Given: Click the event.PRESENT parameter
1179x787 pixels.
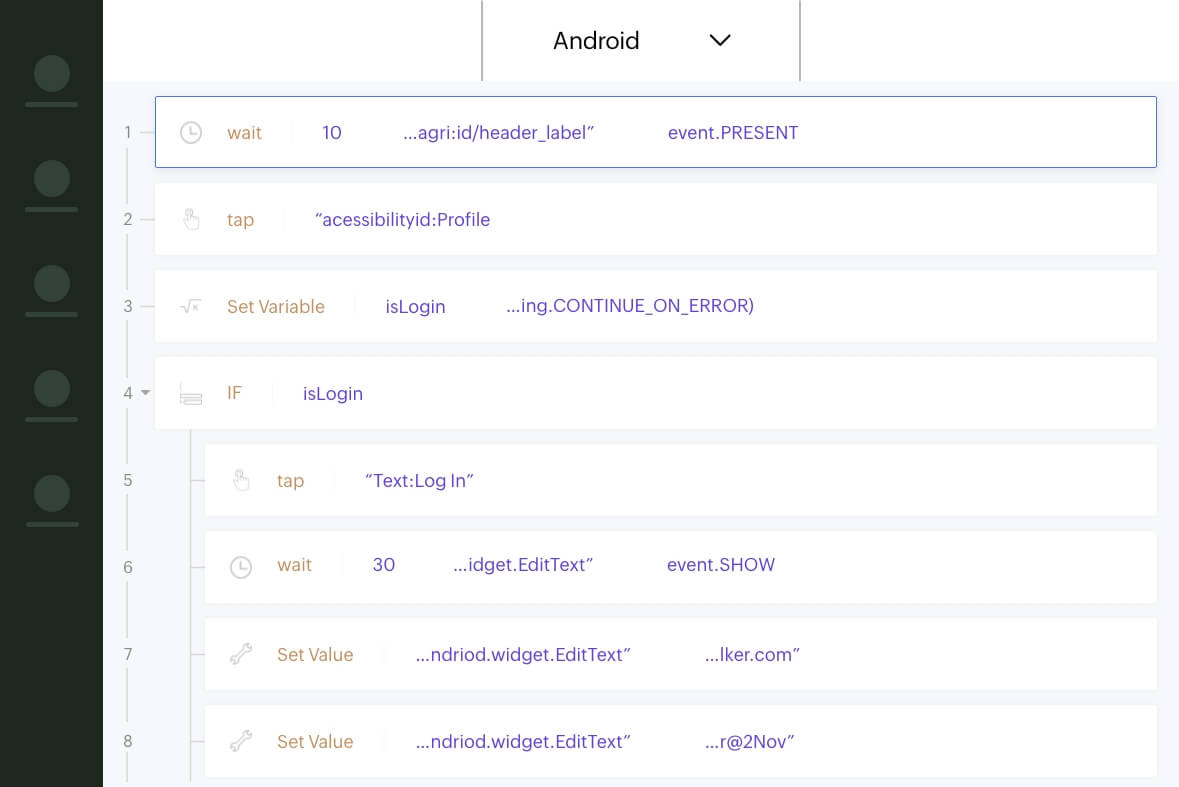Looking at the screenshot, I should coord(733,133).
